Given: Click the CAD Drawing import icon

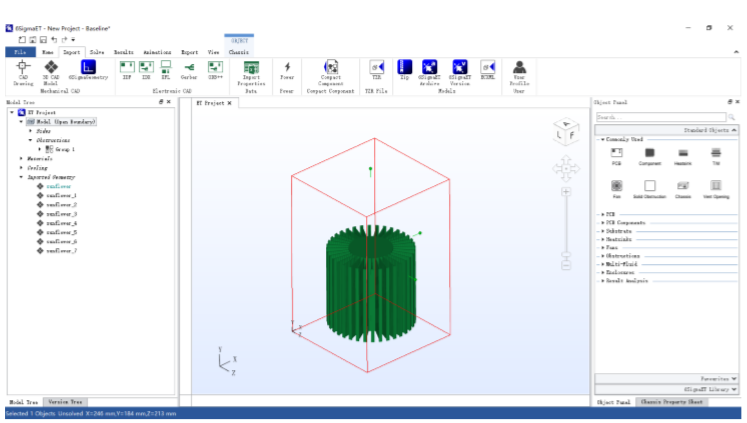Looking at the screenshot, I should point(23,67).
